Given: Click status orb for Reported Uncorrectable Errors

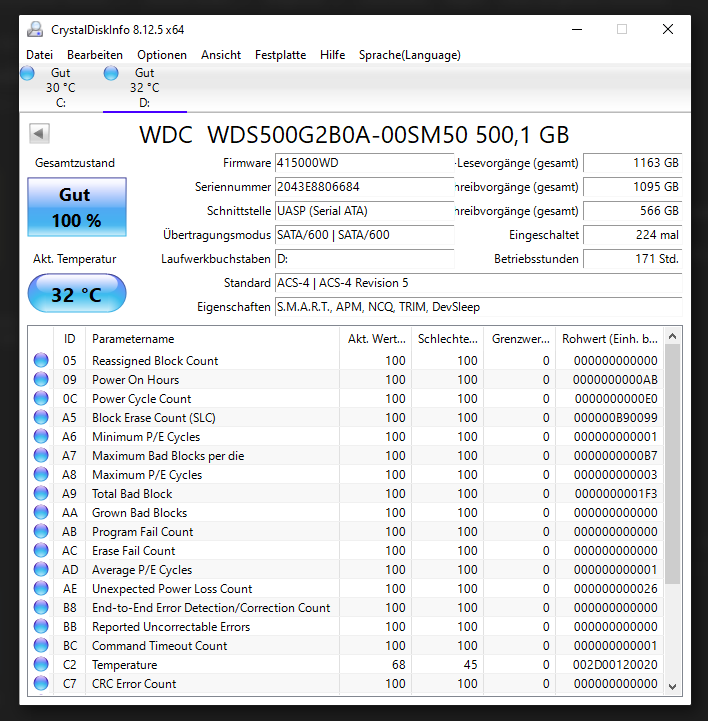Looking at the screenshot, I should (41, 626).
